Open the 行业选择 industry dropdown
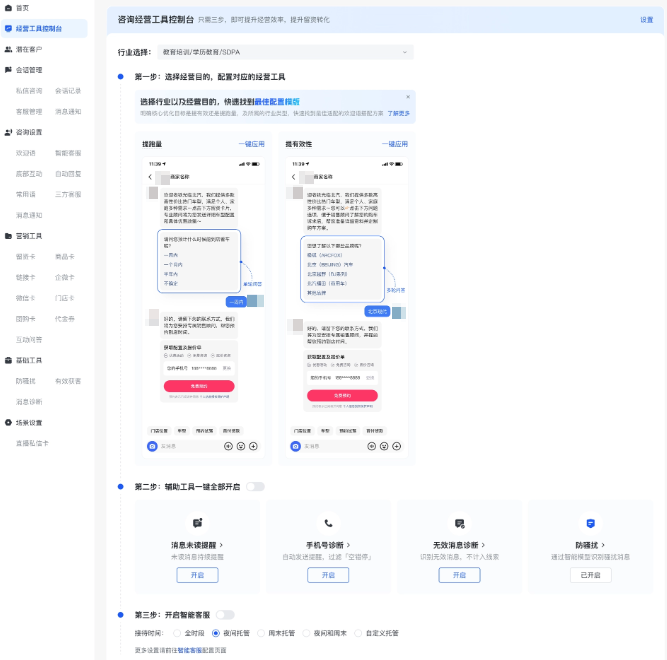 [x=284, y=52]
